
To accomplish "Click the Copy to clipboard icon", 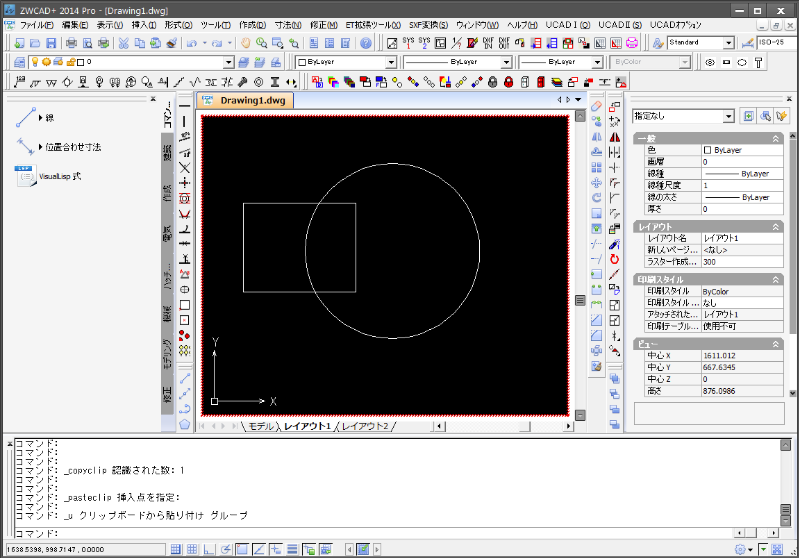I will pyautogui.click(x=139, y=43).
